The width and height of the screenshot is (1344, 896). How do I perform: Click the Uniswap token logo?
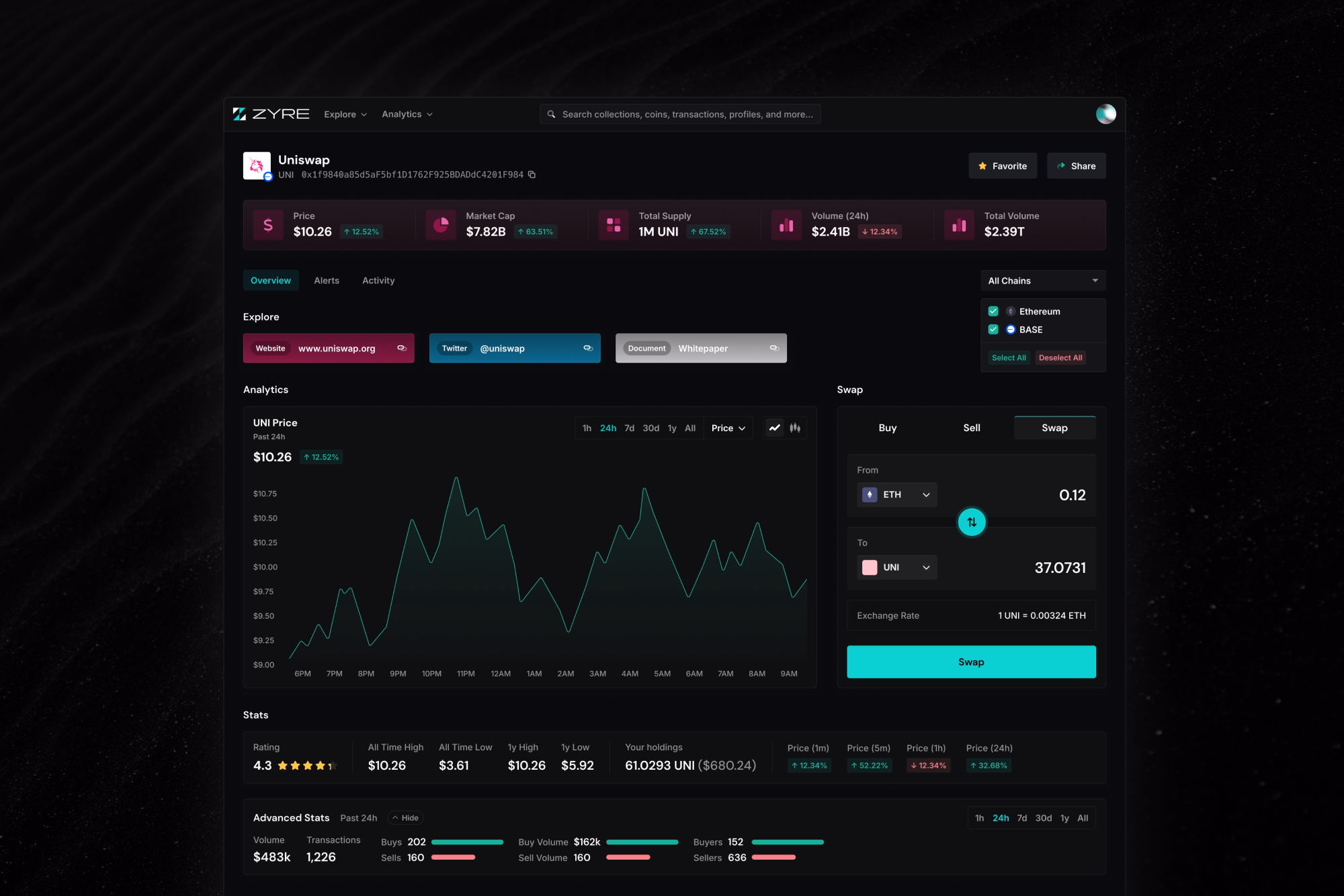coord(257,166)
